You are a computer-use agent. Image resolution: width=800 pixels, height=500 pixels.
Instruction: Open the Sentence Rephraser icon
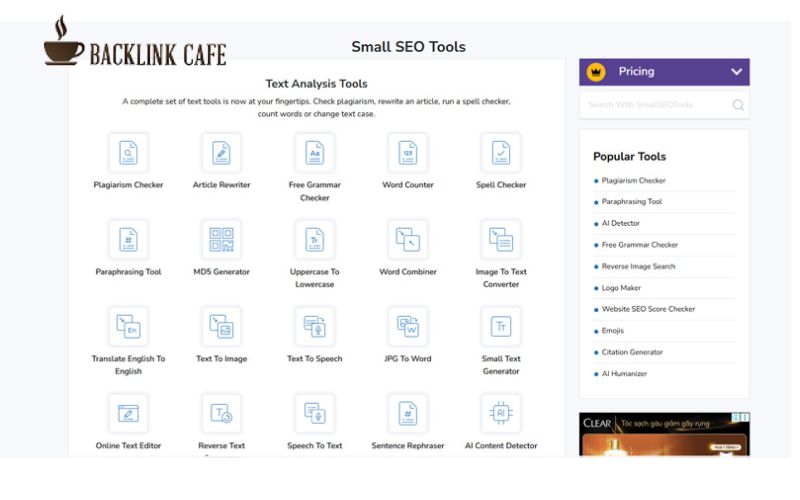click(408, 413)
